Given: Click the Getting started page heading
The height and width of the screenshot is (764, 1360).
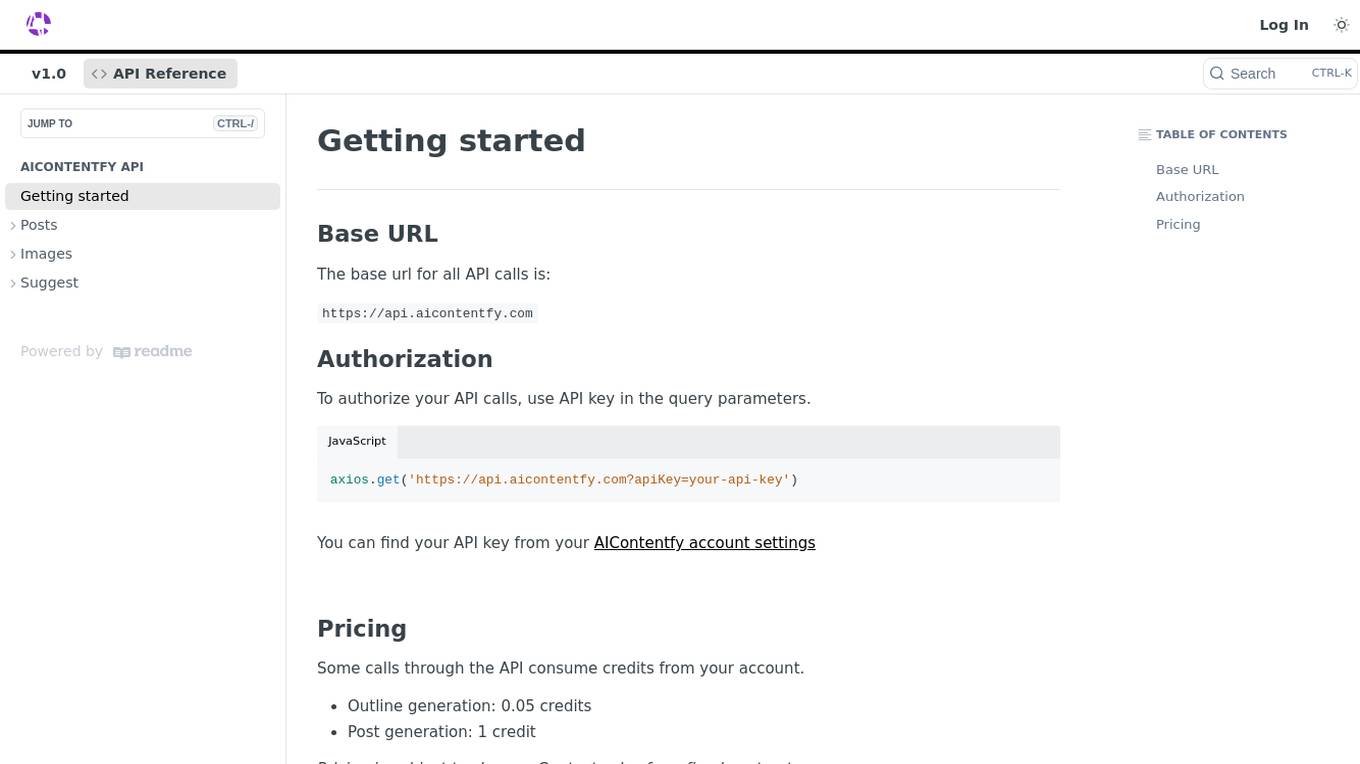Looking at the screenshot, I should [451, 141].
